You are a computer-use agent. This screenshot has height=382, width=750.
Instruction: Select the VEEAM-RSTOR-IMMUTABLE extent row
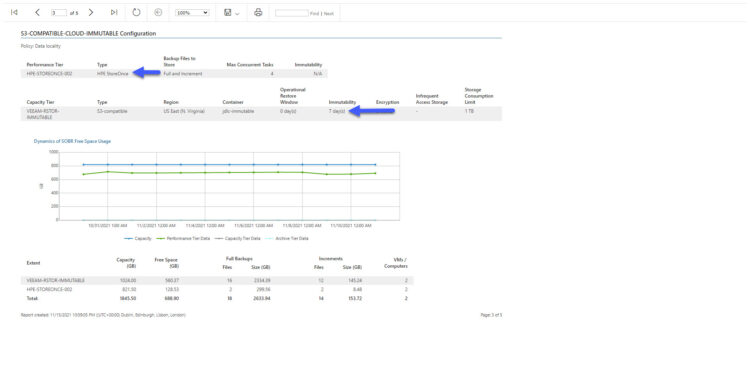pyautogui.click(x=217, y=280)
